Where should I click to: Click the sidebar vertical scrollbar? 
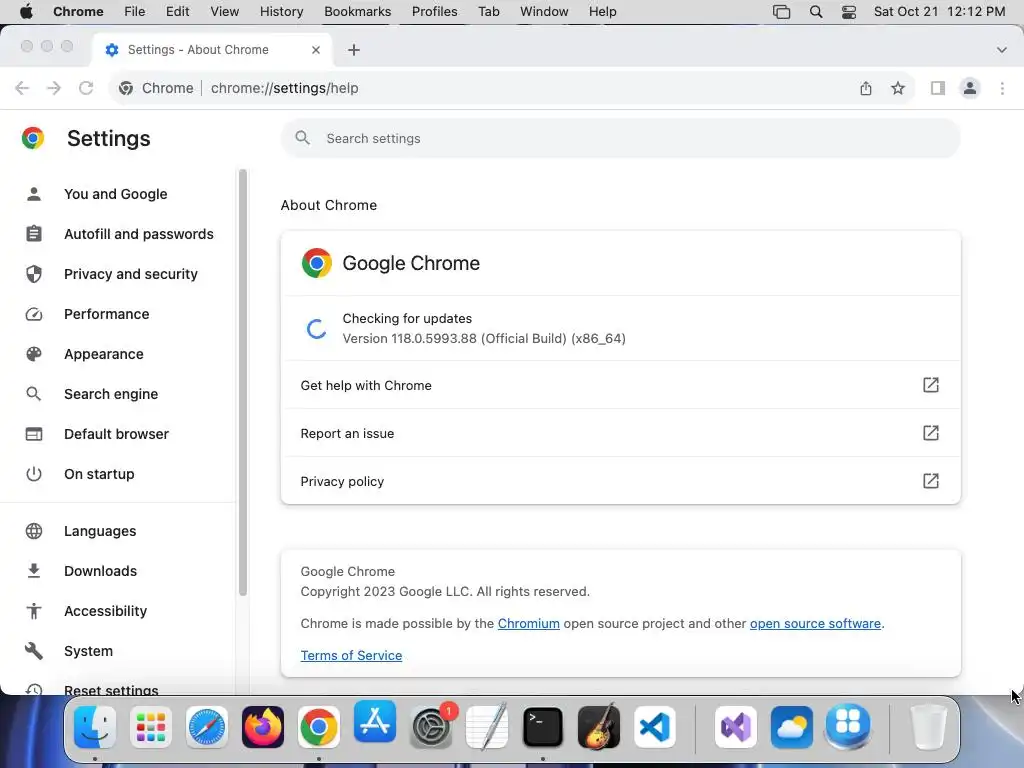[243, 382]
